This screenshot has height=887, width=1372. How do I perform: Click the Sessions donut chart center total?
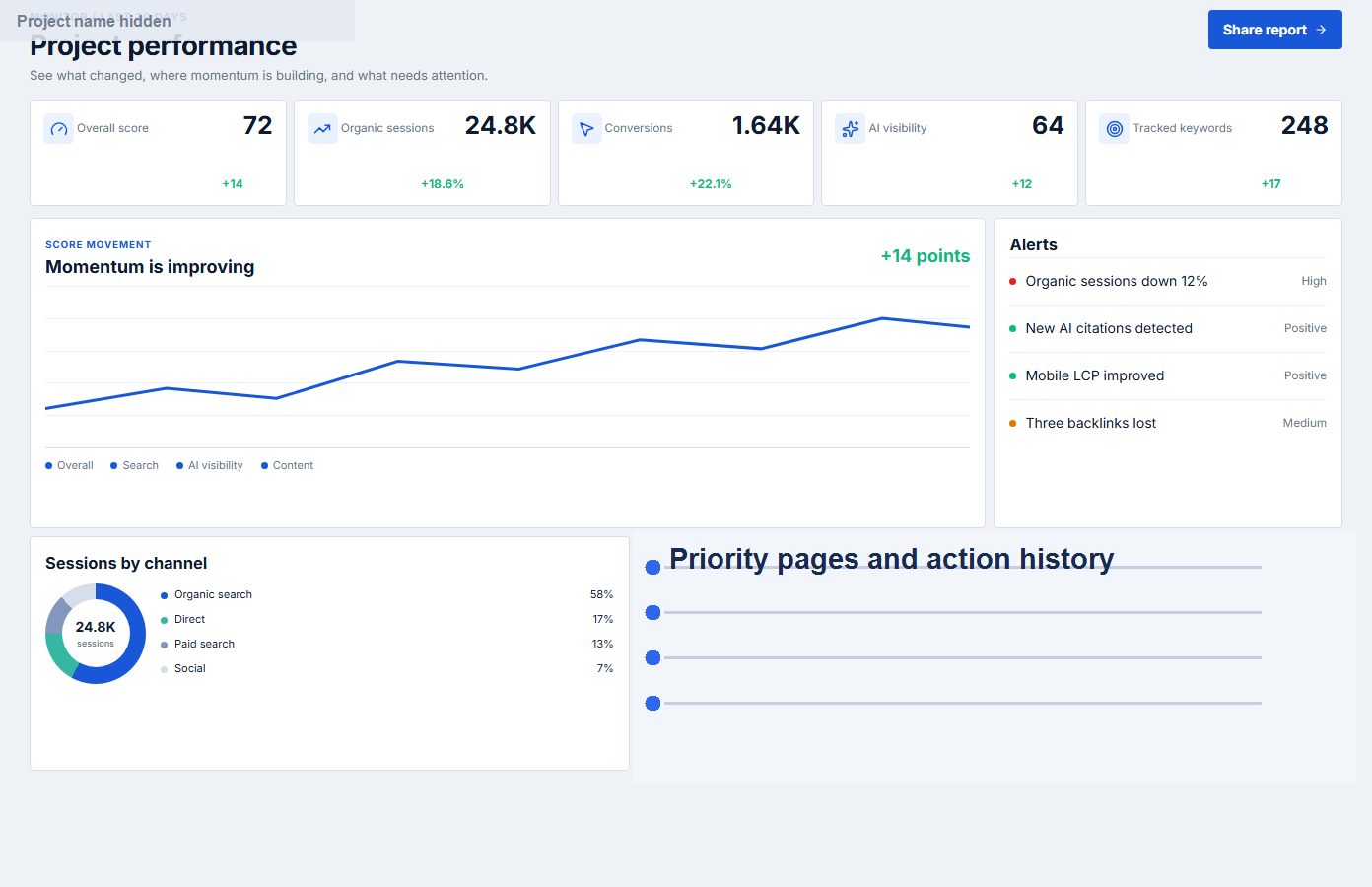click(96, 633)
